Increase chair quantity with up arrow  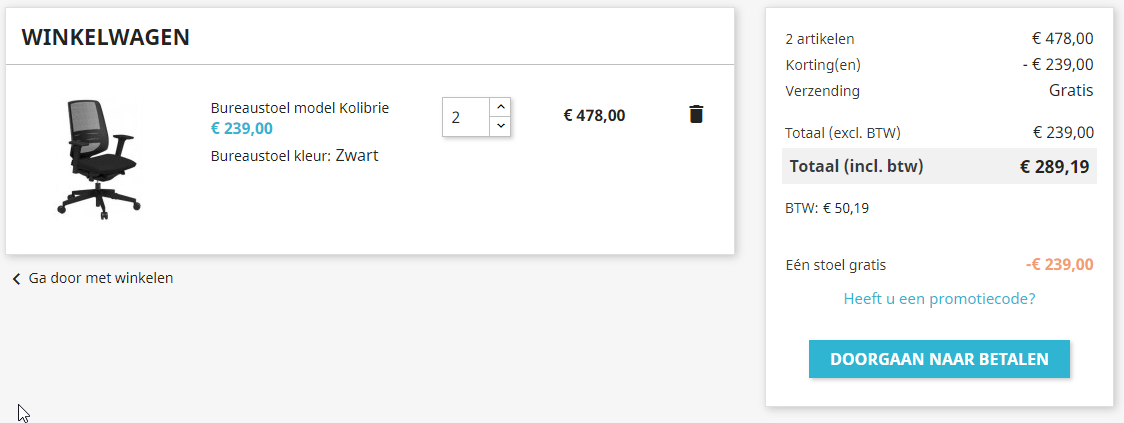pos(501,107)
